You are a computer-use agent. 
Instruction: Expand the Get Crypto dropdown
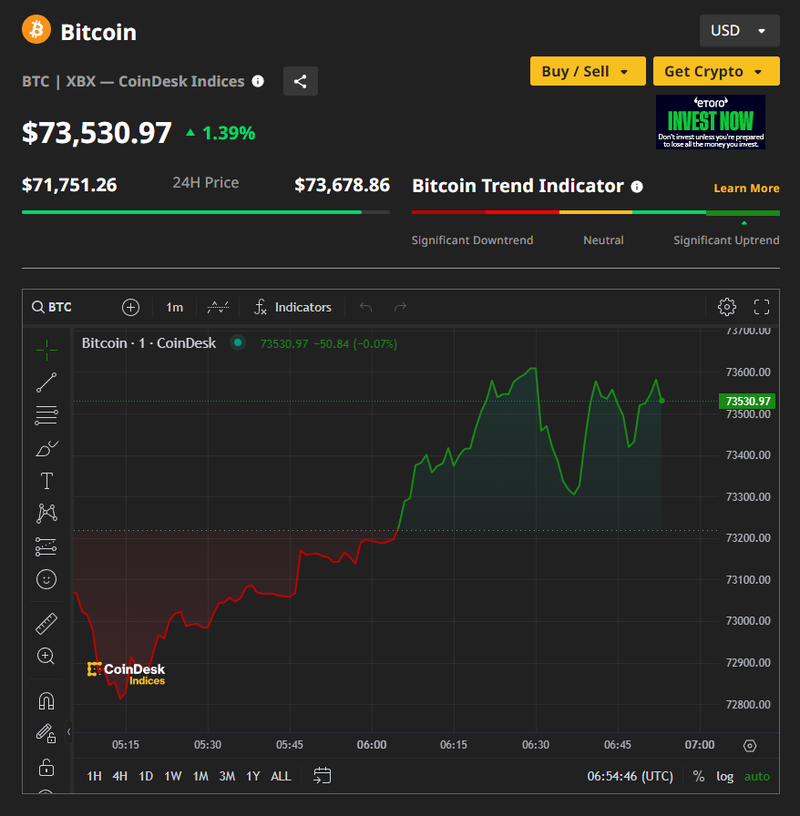(715, 71)
